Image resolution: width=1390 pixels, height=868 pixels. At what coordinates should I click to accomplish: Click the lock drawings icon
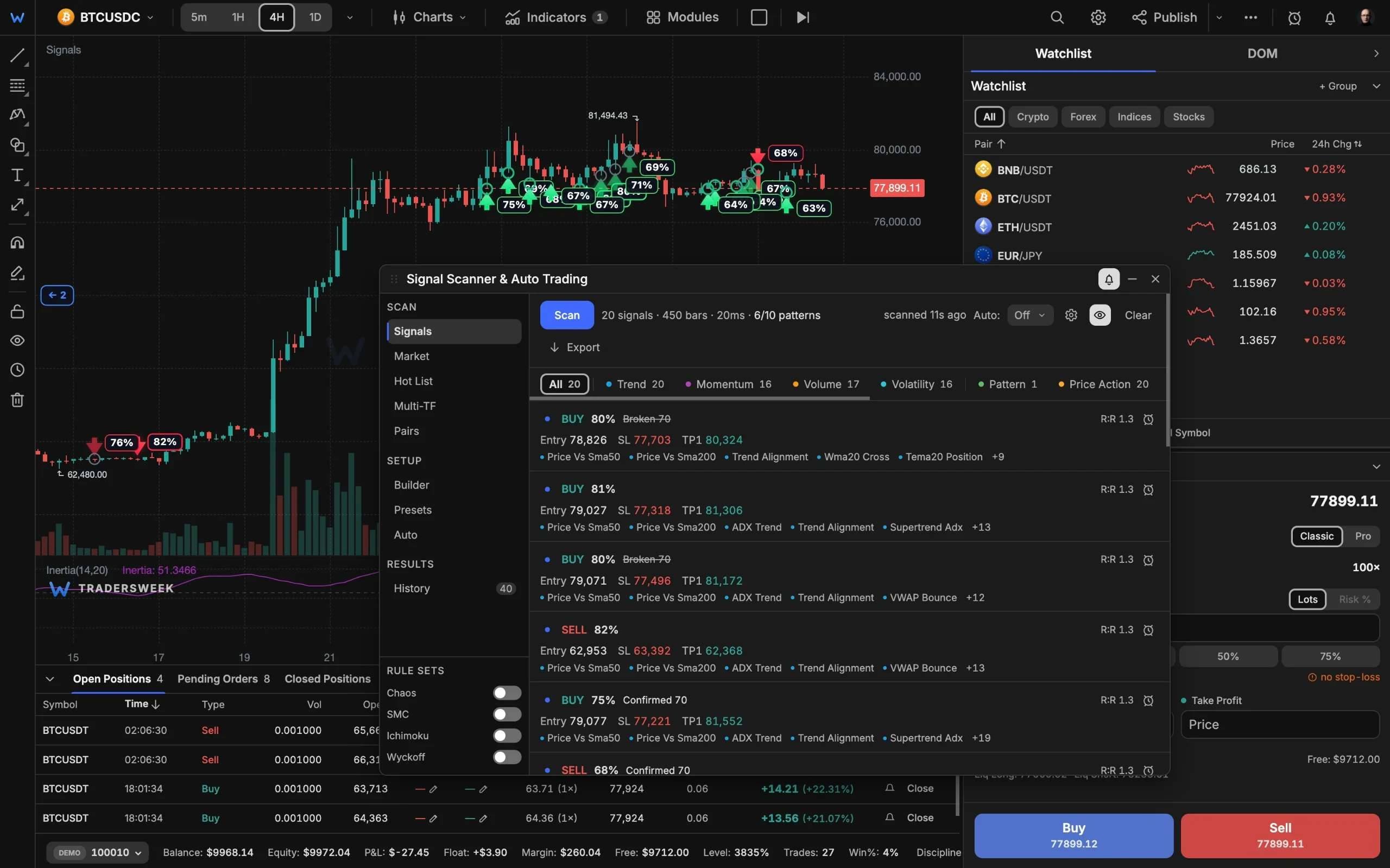17,311
